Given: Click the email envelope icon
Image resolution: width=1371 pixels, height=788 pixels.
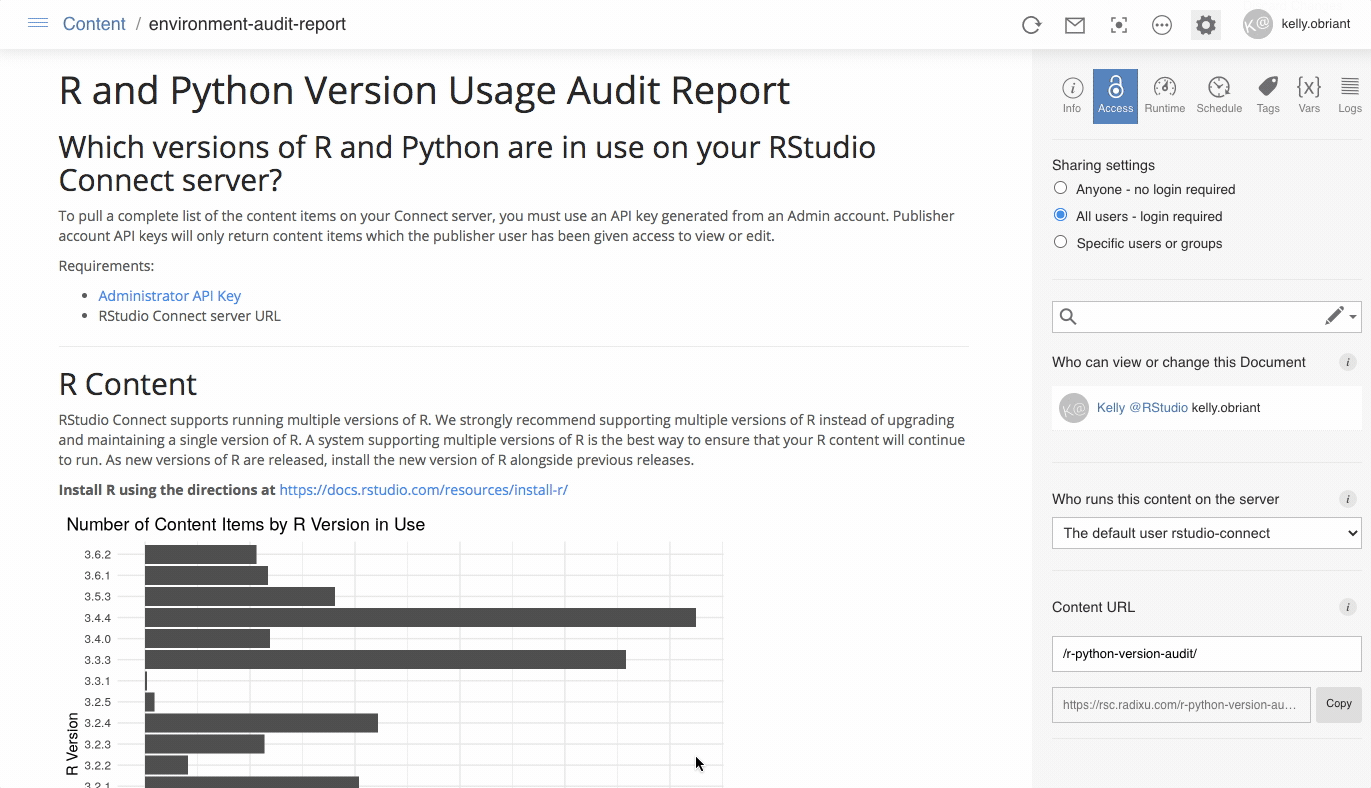Looking at the screenshot, I should coord(1075,25).
